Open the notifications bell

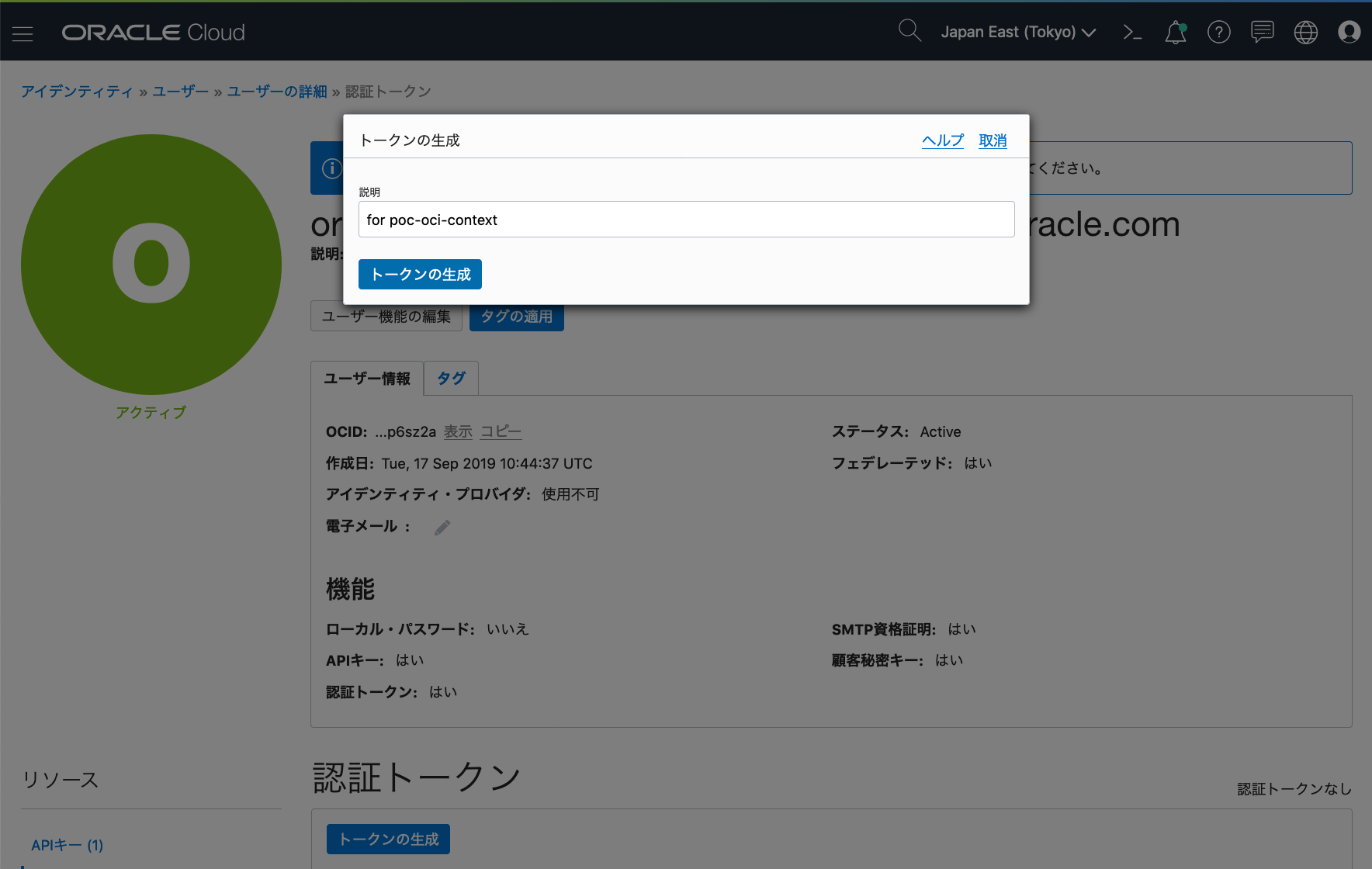[x=1176, y=32]
